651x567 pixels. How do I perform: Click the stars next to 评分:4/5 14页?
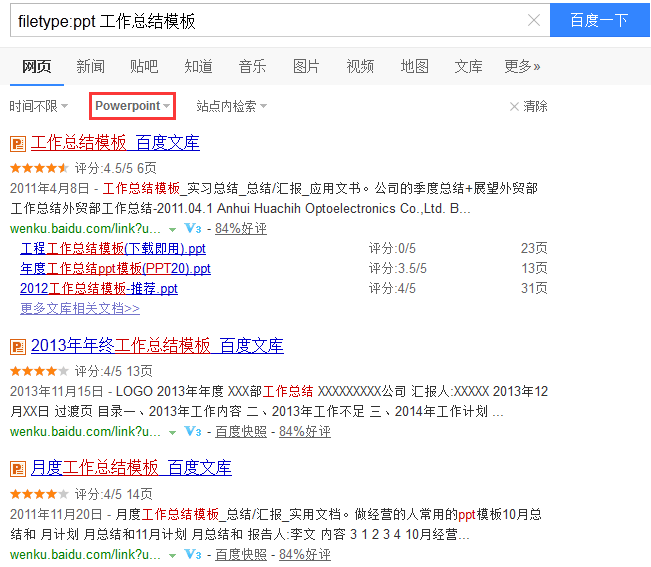click(39, 494)
